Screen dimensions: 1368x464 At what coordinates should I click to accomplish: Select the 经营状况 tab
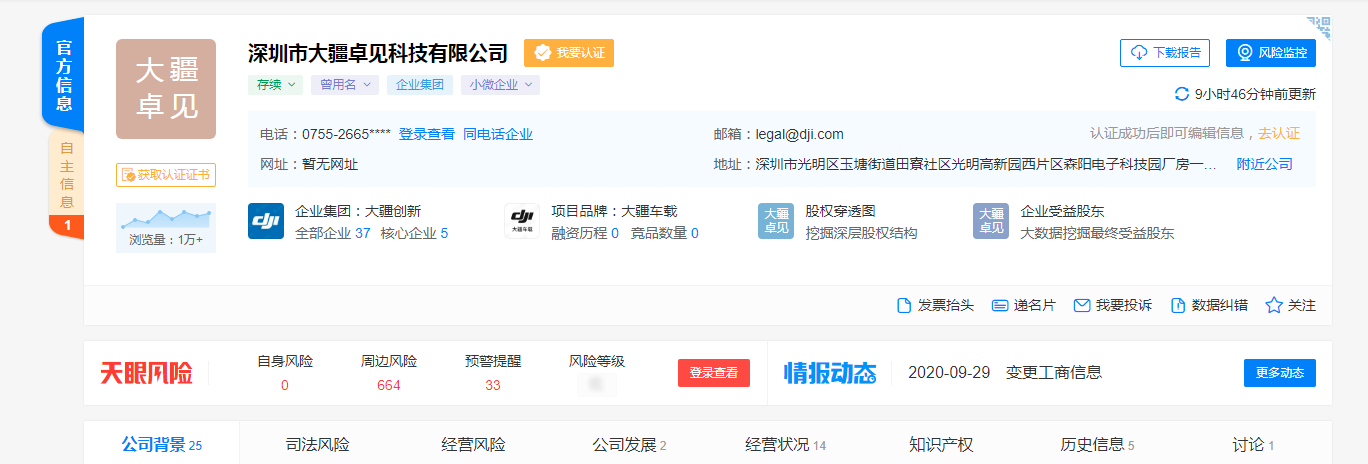785,445
